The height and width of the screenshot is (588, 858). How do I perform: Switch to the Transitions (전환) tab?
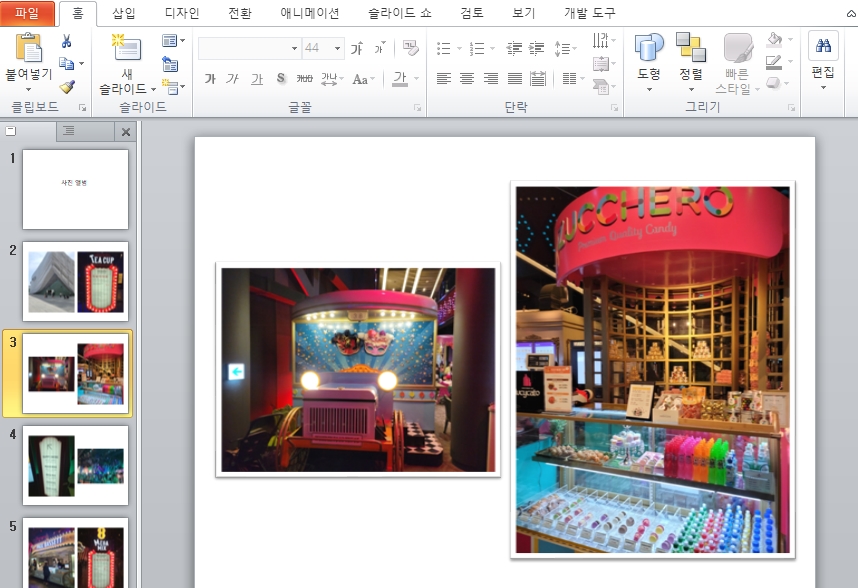click(240, 13)
